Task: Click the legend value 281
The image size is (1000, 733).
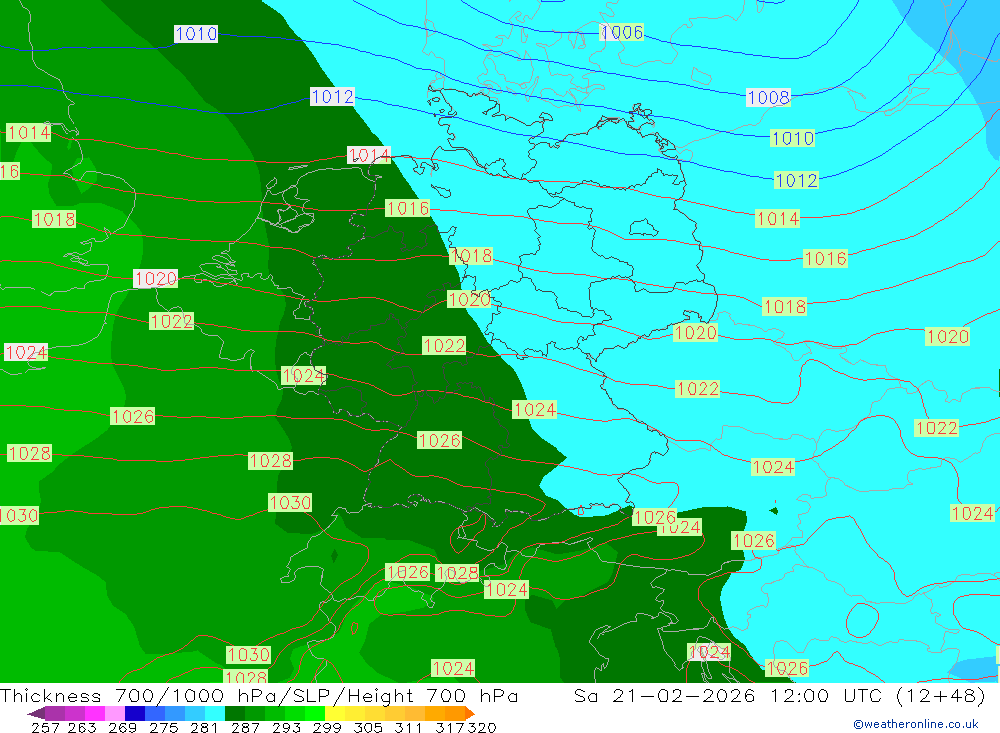Action: click(x=204, y=727)
